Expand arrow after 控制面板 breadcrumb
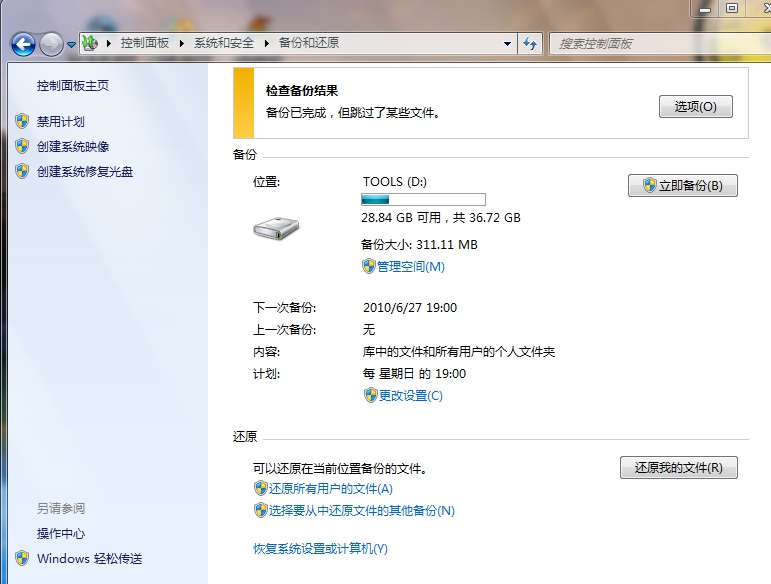 (182, 43)
